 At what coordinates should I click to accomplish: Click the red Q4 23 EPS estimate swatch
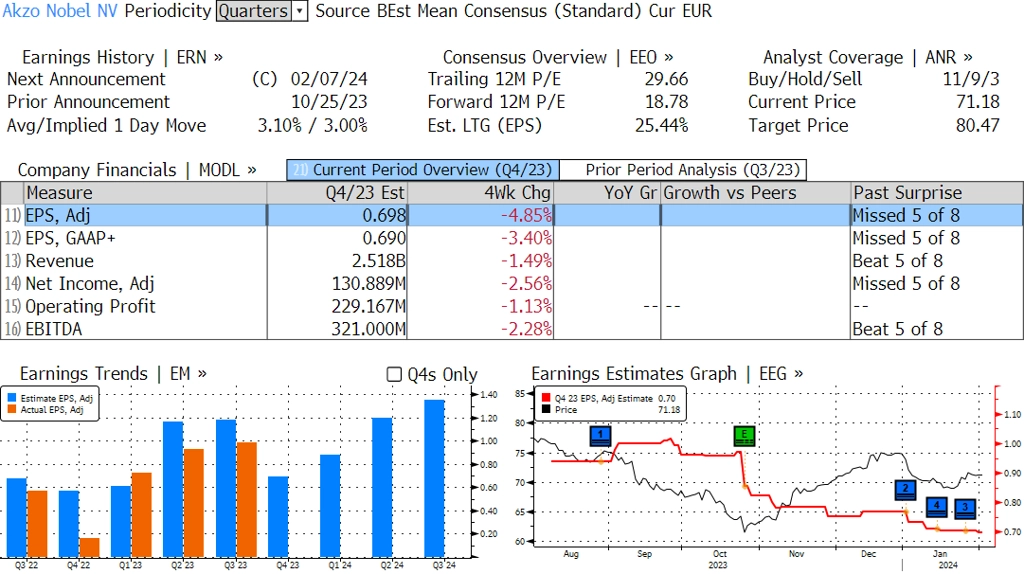pos(546,398)
